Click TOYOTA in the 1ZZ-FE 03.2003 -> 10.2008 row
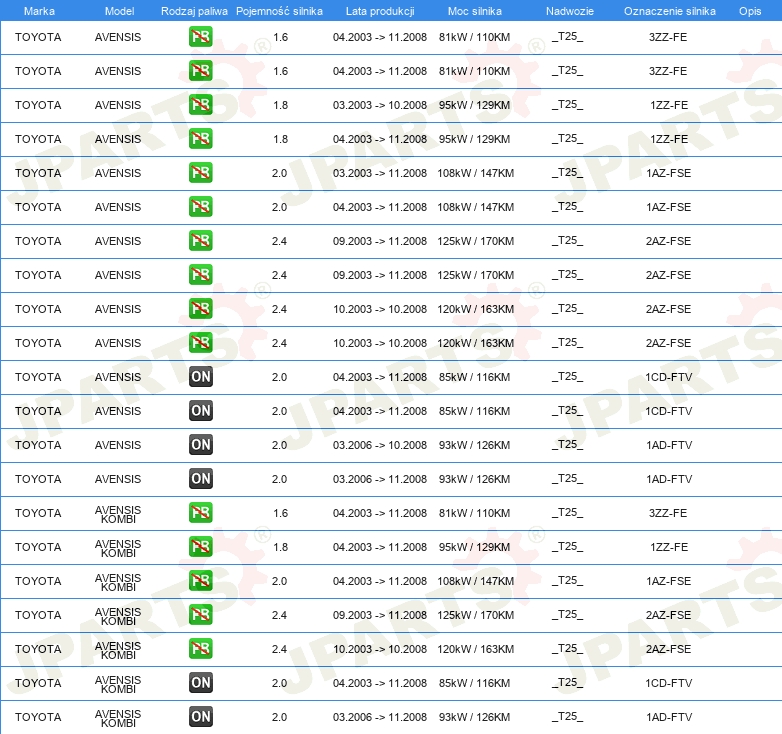 coord(38,105)
